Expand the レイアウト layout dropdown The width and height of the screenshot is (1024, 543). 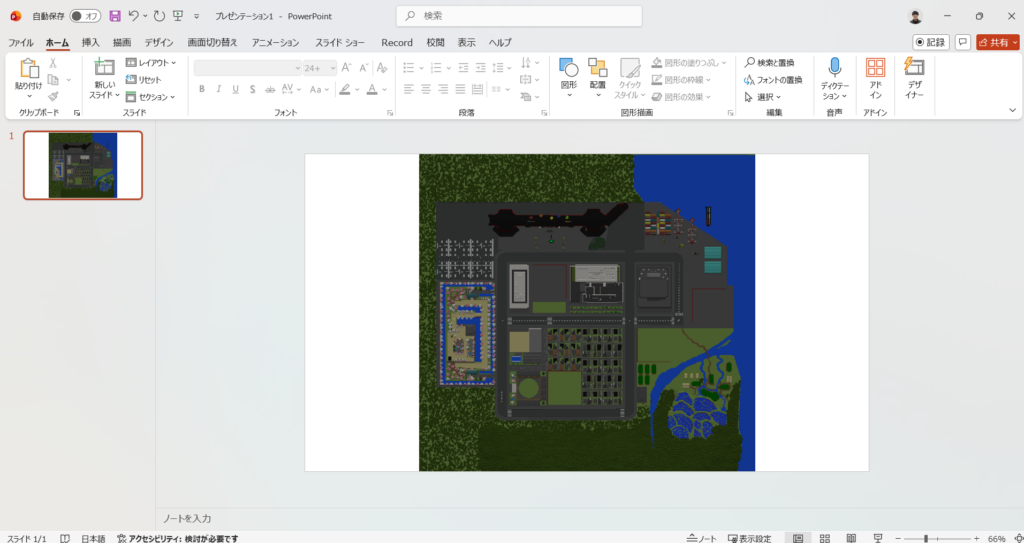click(151, 63)
